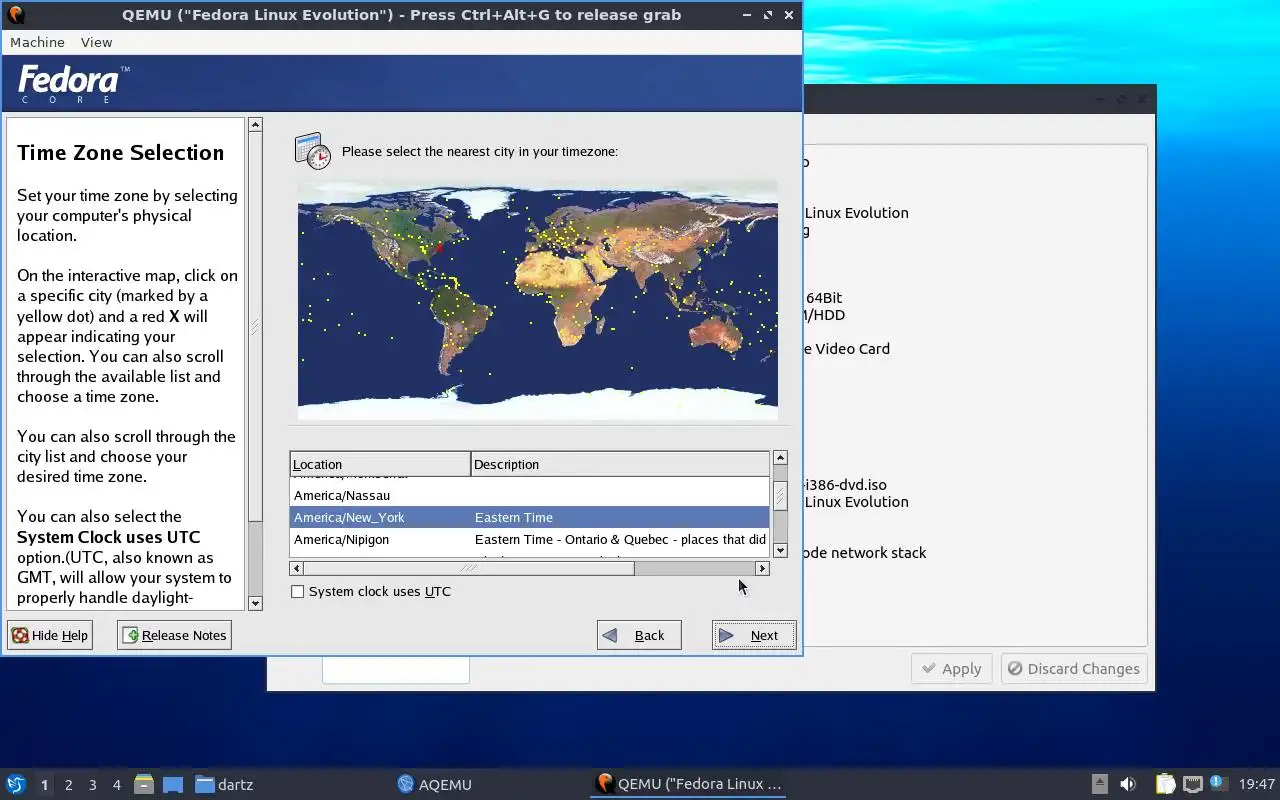This screenshot has height=800, width=1280.
Task: Click the Eastern Time description cell
Action: (514, 517)
